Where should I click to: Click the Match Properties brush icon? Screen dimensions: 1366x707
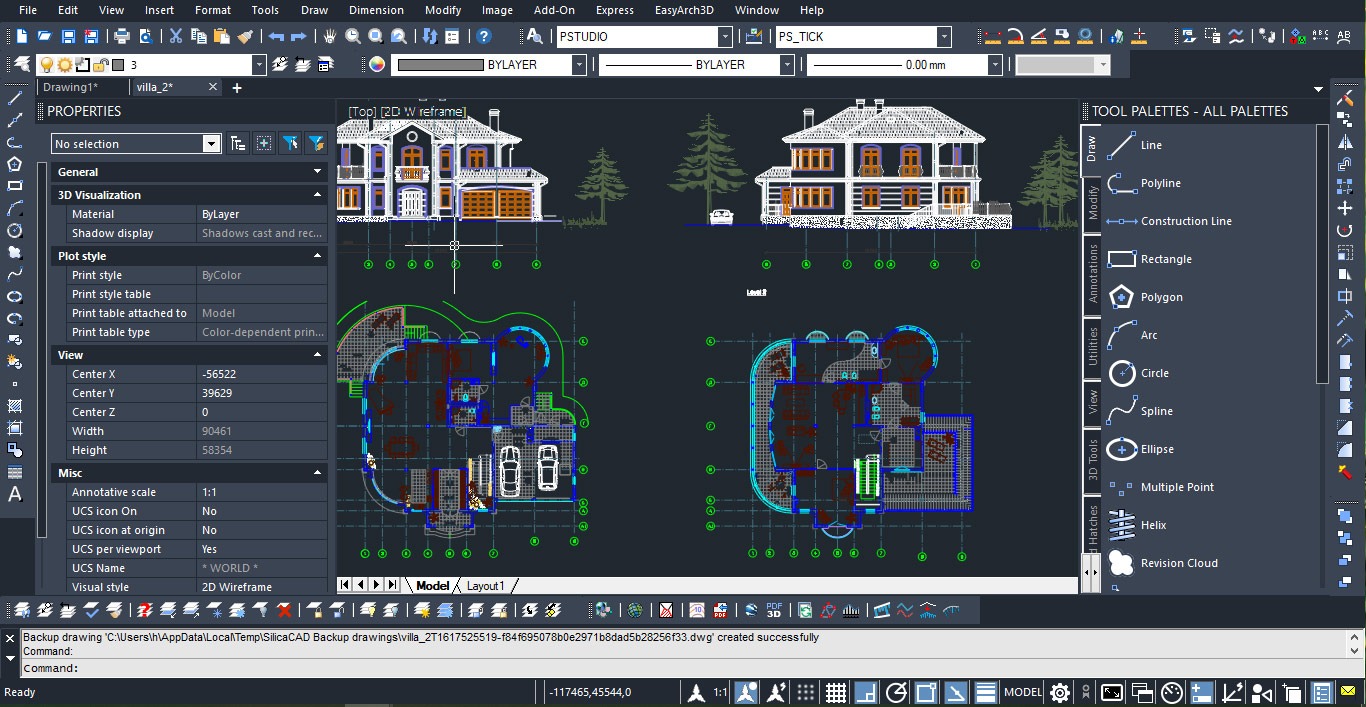[246, 37]
